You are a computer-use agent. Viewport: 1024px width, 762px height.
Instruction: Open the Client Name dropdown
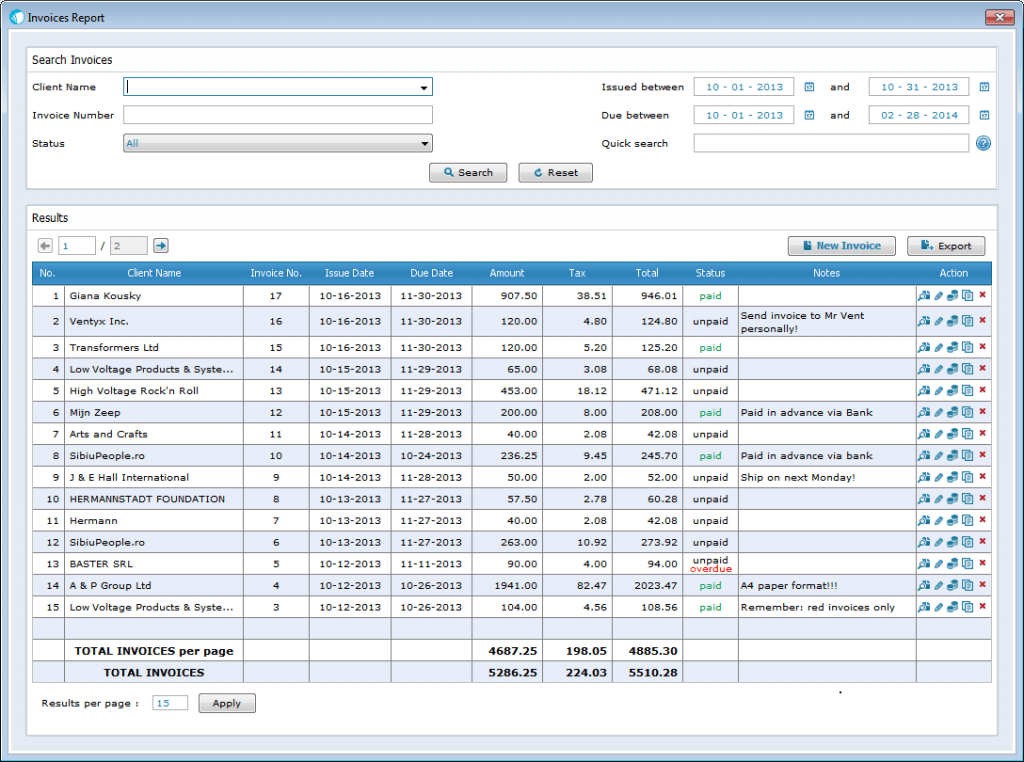pos(426,86)
